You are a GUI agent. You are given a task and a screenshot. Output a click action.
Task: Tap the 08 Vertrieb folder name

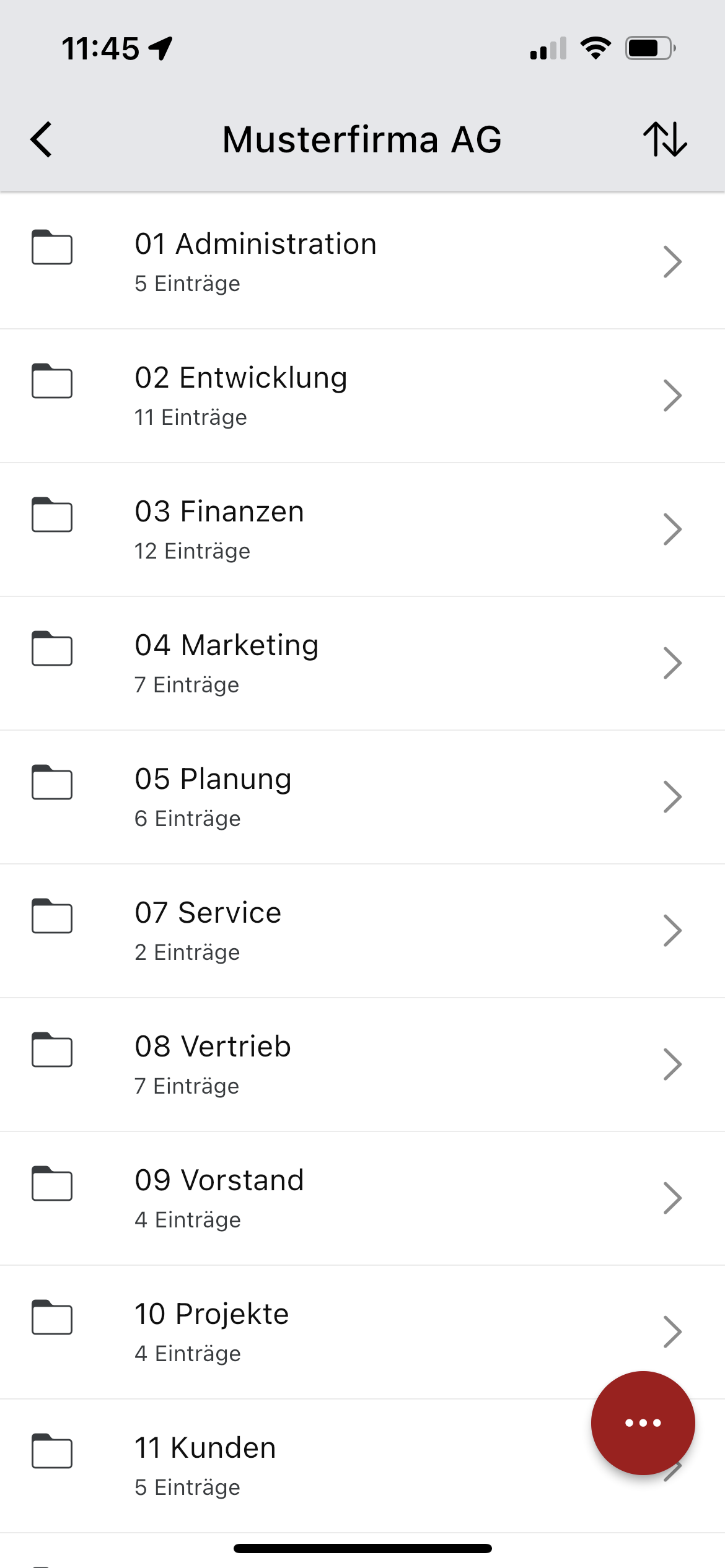click(x=213, y=1047)
